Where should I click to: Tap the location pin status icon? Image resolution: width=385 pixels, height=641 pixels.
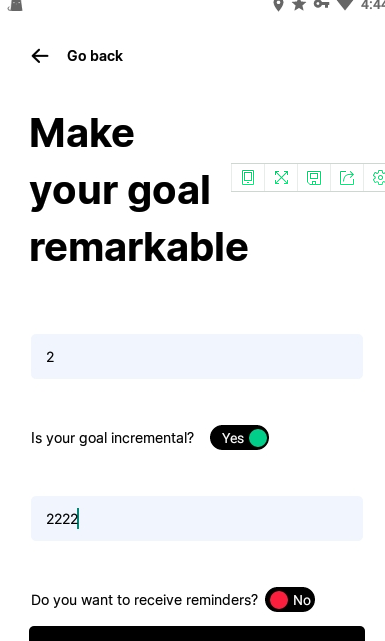(x=278, y=5)
